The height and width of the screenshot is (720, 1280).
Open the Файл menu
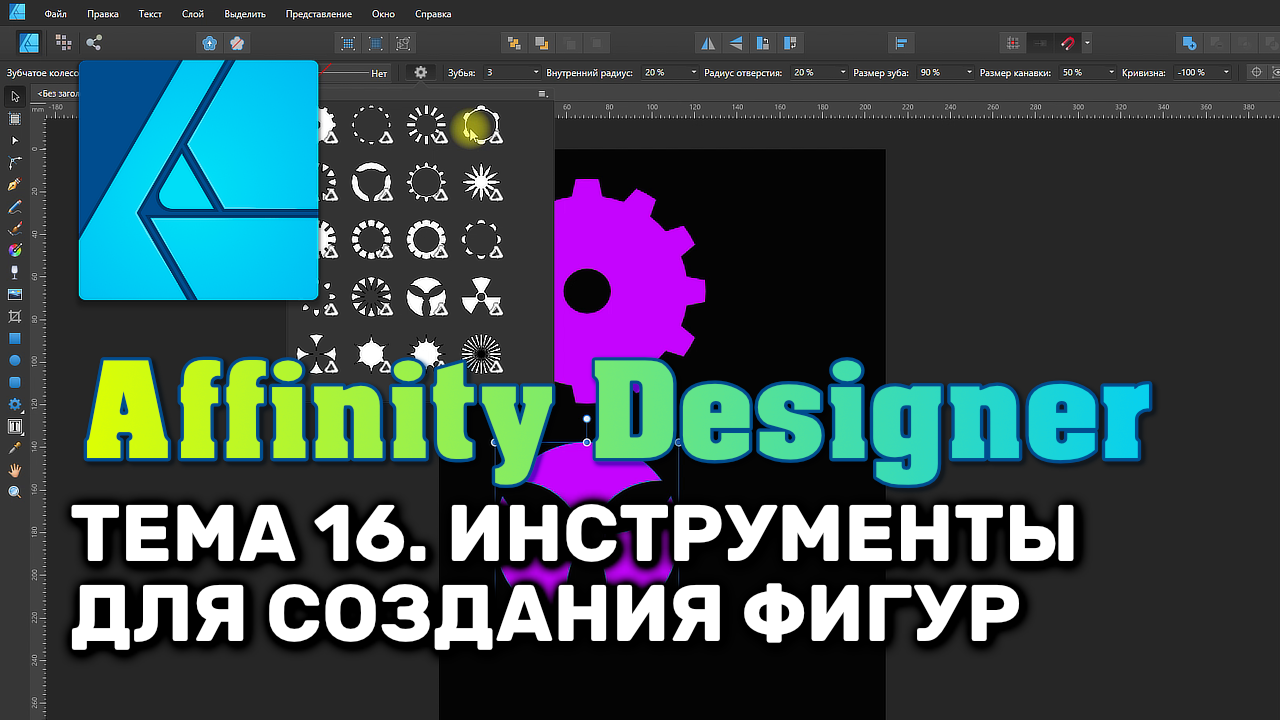[x=56, y=14]
